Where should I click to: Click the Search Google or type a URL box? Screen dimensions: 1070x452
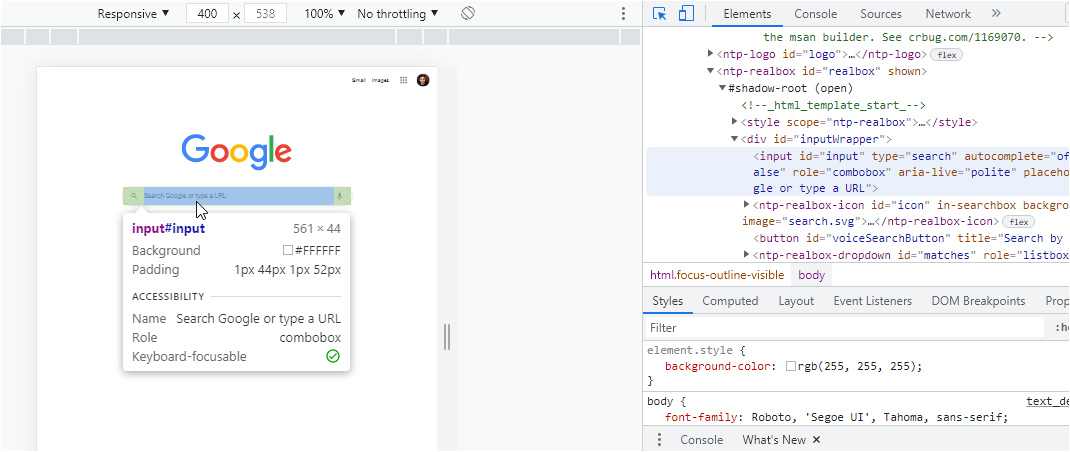point(237,196)
